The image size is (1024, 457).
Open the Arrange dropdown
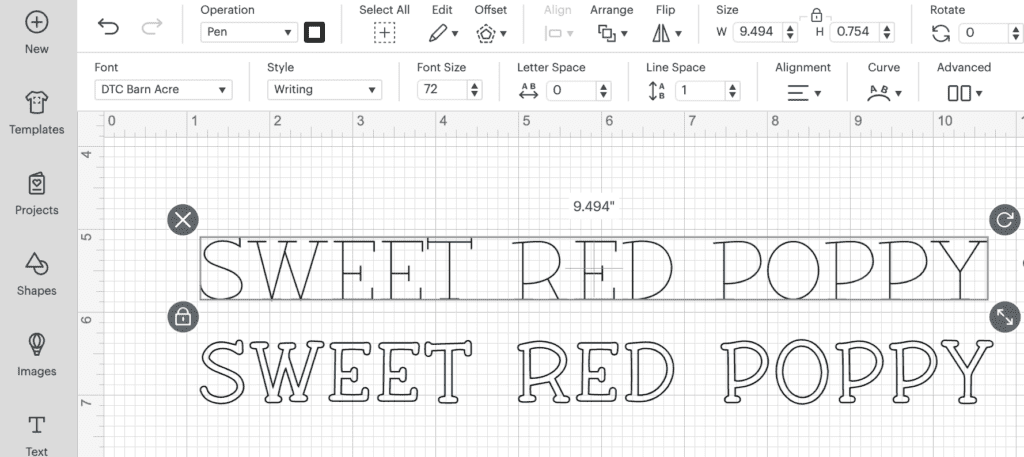point(612,33)
